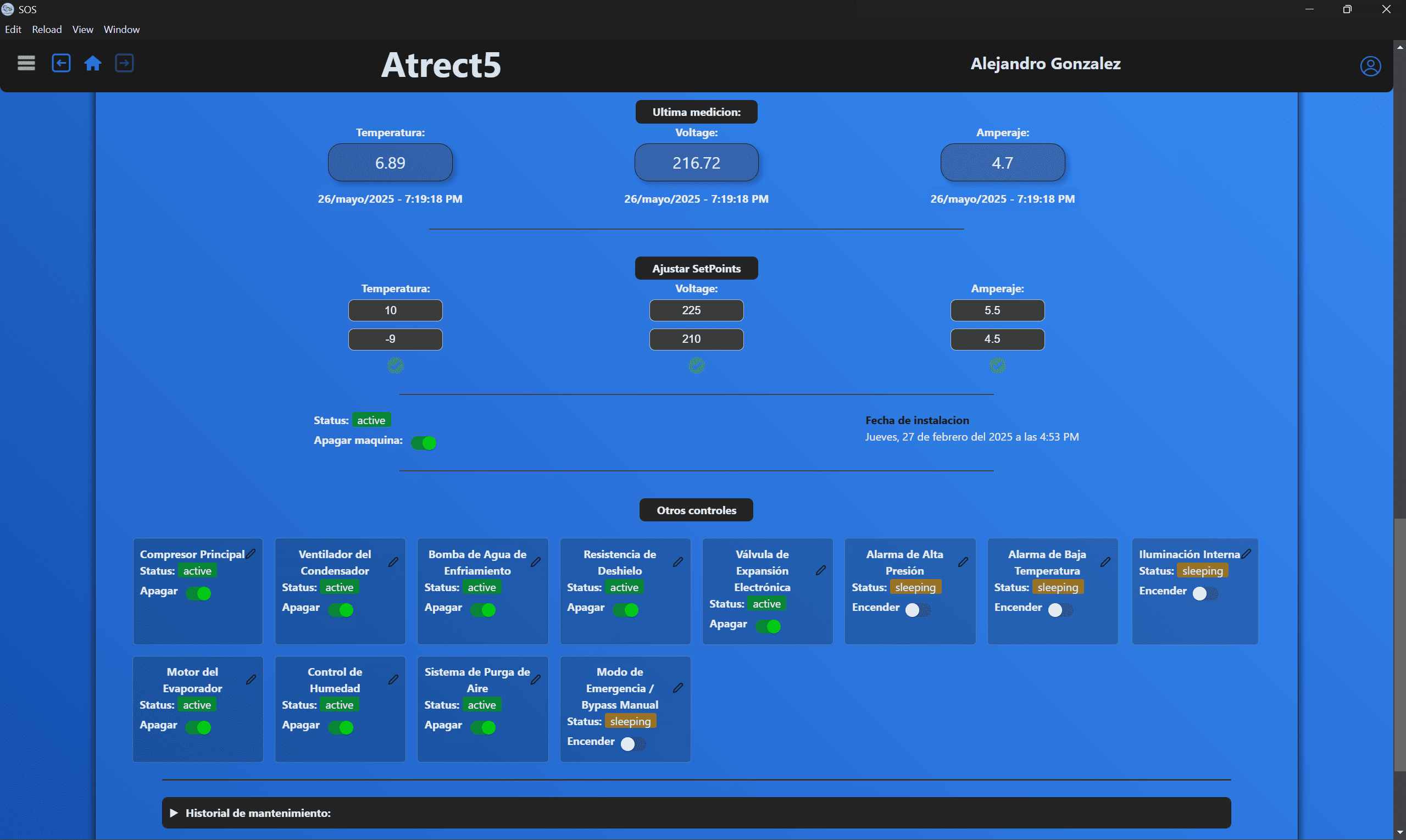1406x840 pixels.
Task: Click the SOS app icon in title bar
Action: pyautogui.click(x=8, y=9)
